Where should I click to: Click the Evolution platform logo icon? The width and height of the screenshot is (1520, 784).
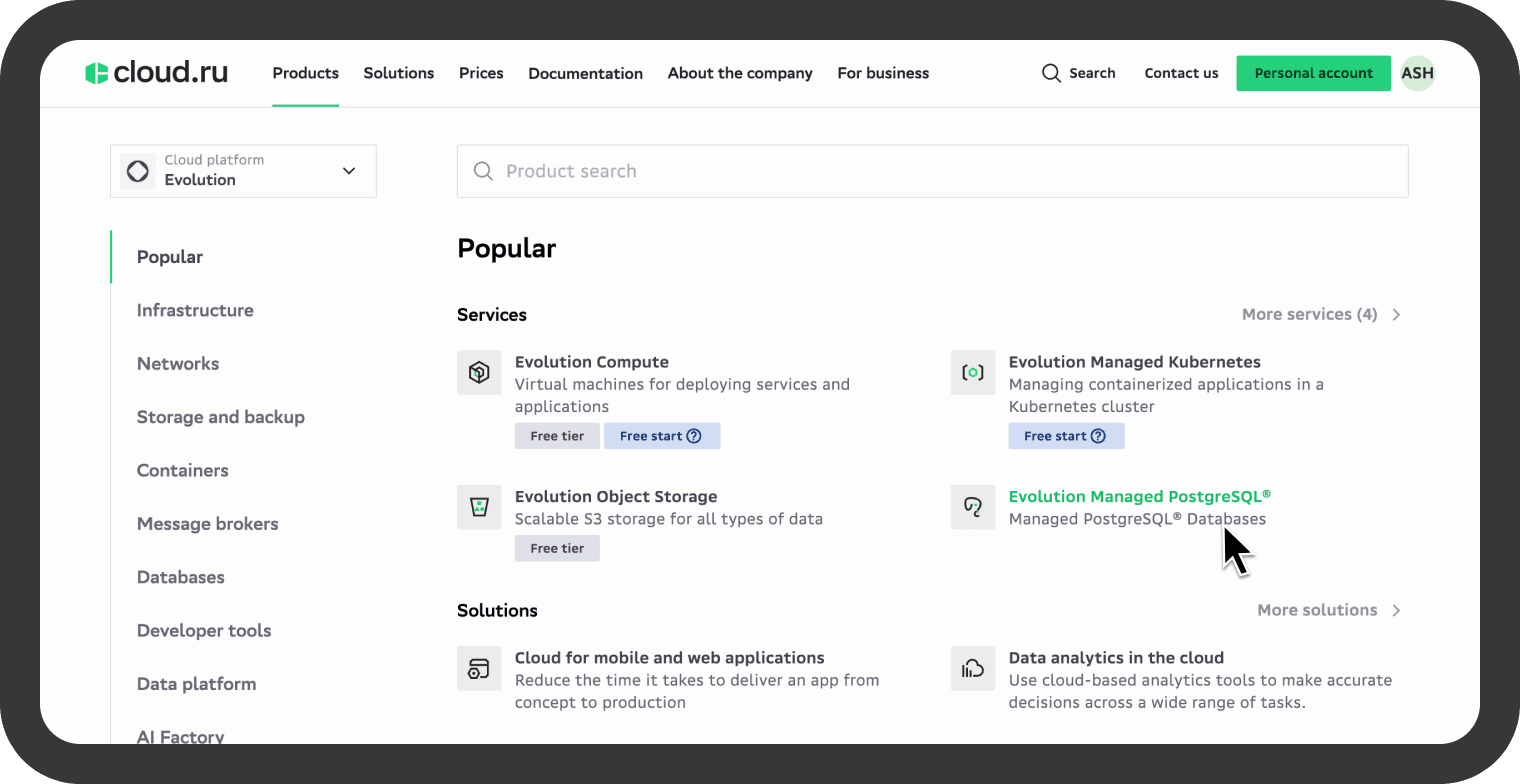point(138,171)
